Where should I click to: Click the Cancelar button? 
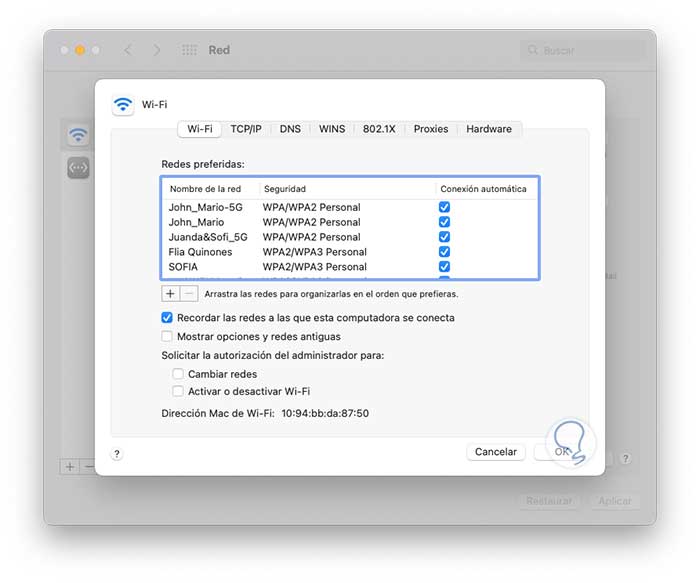click(496, 452)
